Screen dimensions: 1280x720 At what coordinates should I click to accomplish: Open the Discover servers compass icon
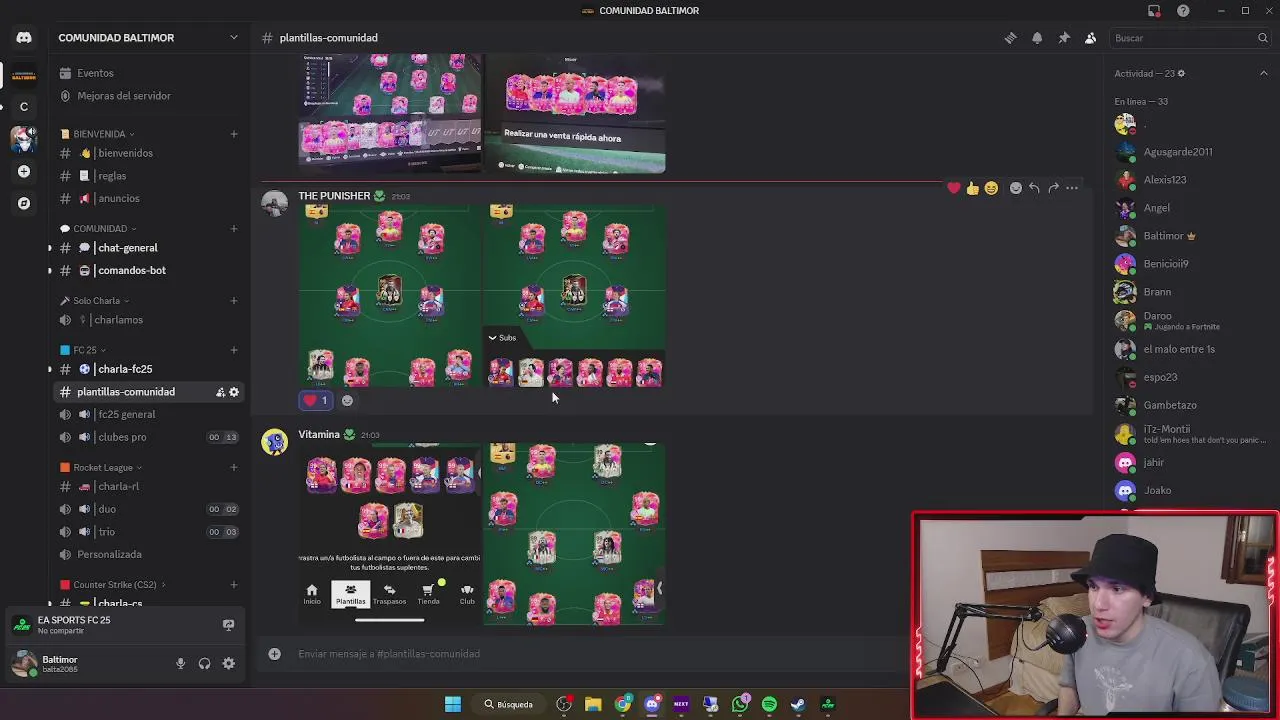24,203
